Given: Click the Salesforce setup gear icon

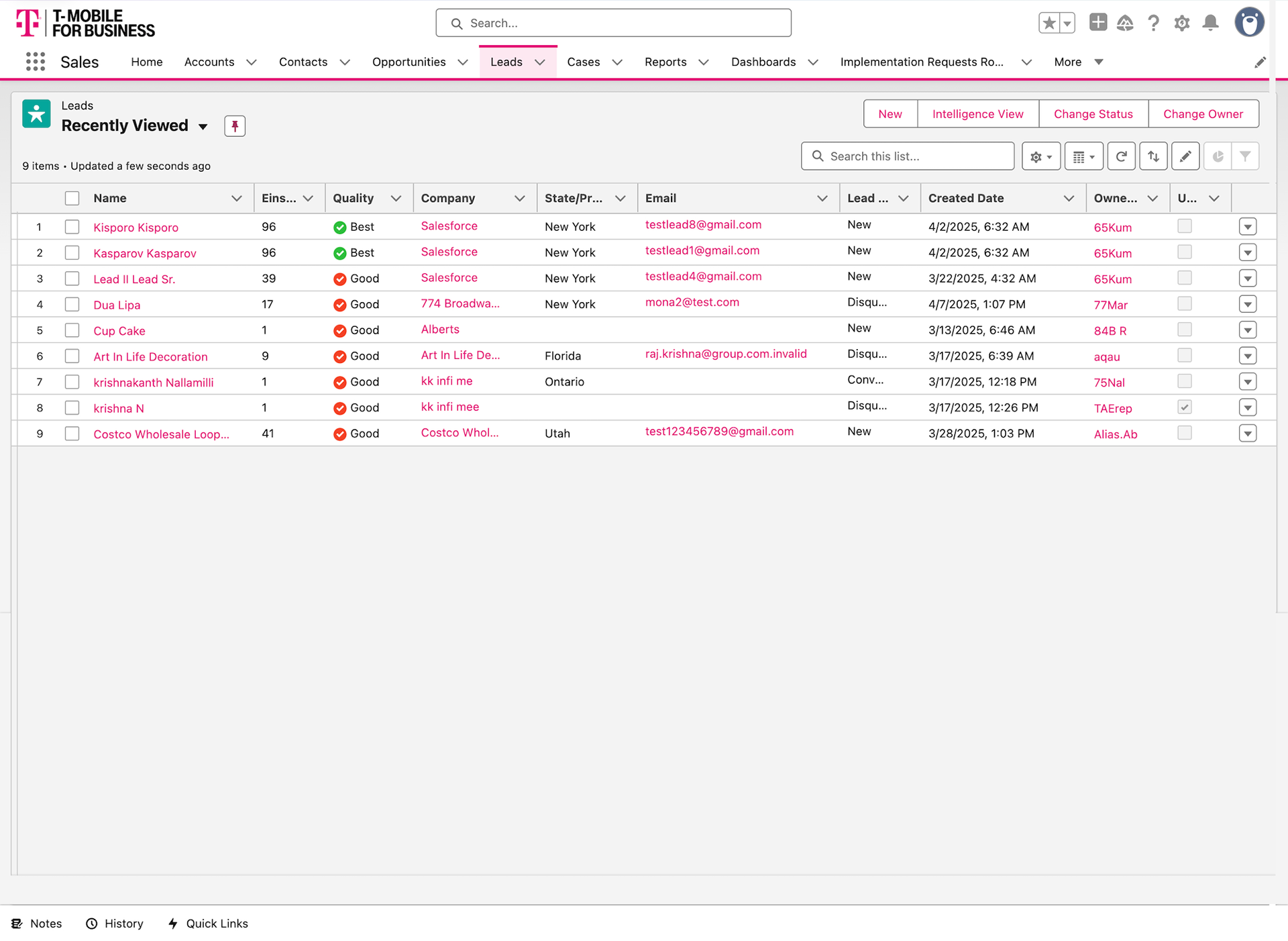Looking at the screenshot, I should tap(1181, 23).
